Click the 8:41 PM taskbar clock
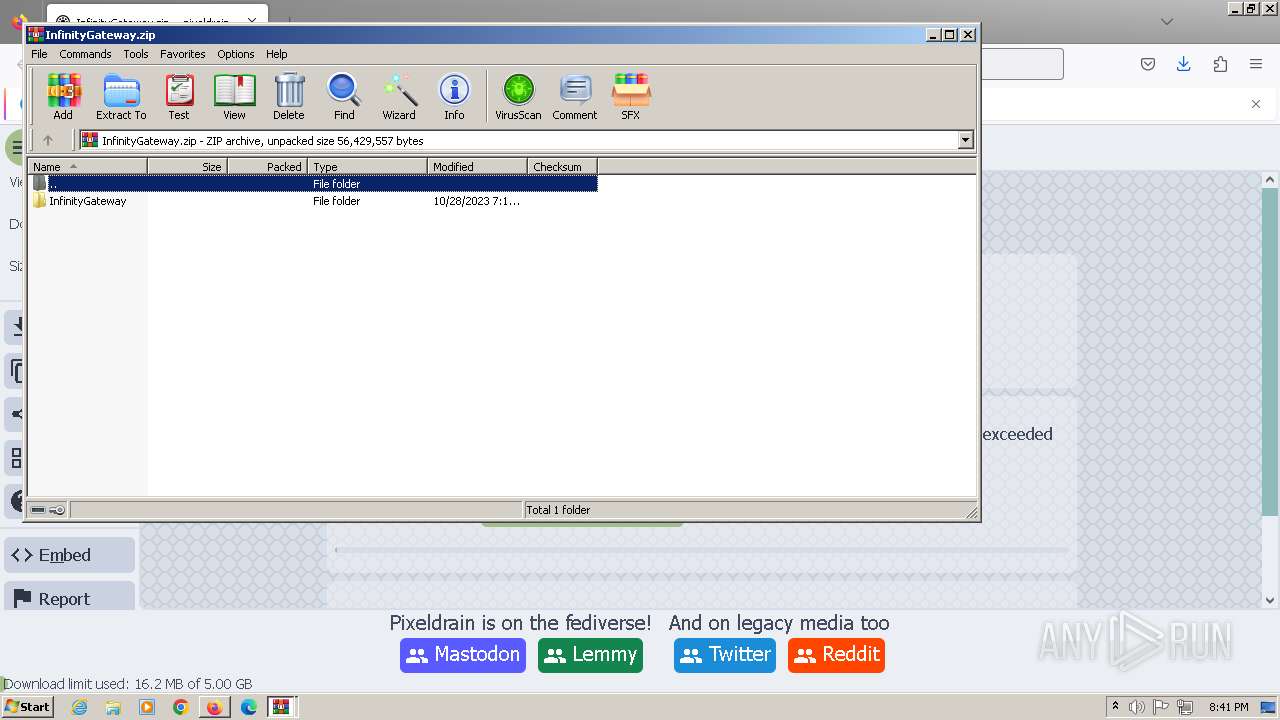Image resolution: width=1280 pixels, height=720 pixels. (x=1228, y=707)
